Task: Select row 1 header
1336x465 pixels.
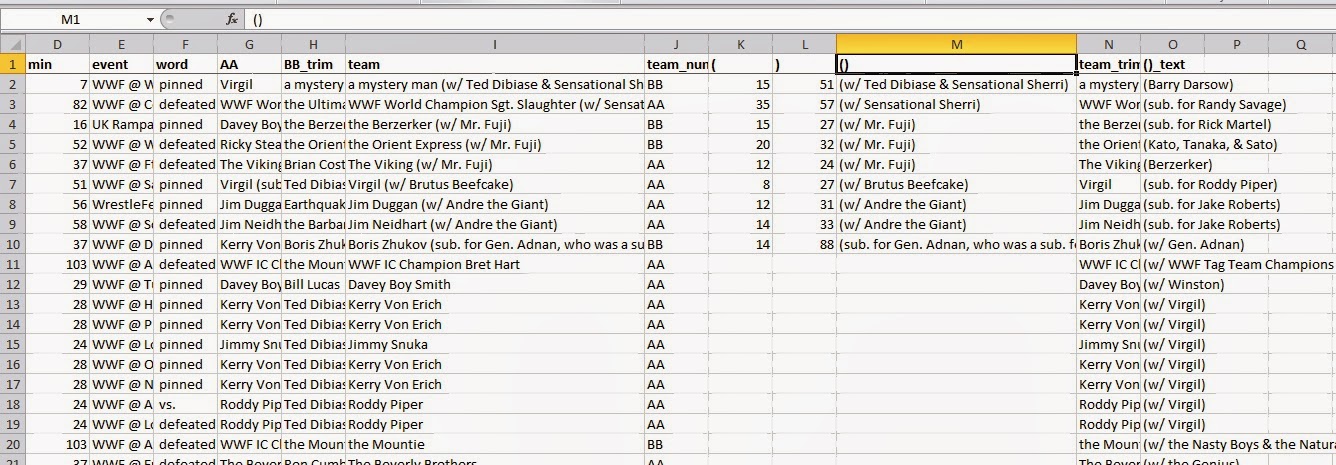Action: pyautogui.click(x=12, y=64)
